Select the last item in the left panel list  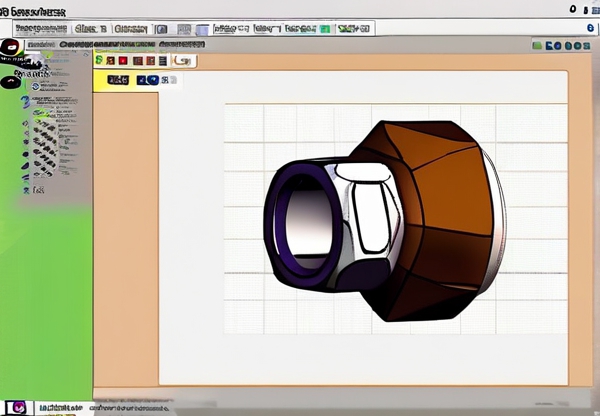click(38, 189)
